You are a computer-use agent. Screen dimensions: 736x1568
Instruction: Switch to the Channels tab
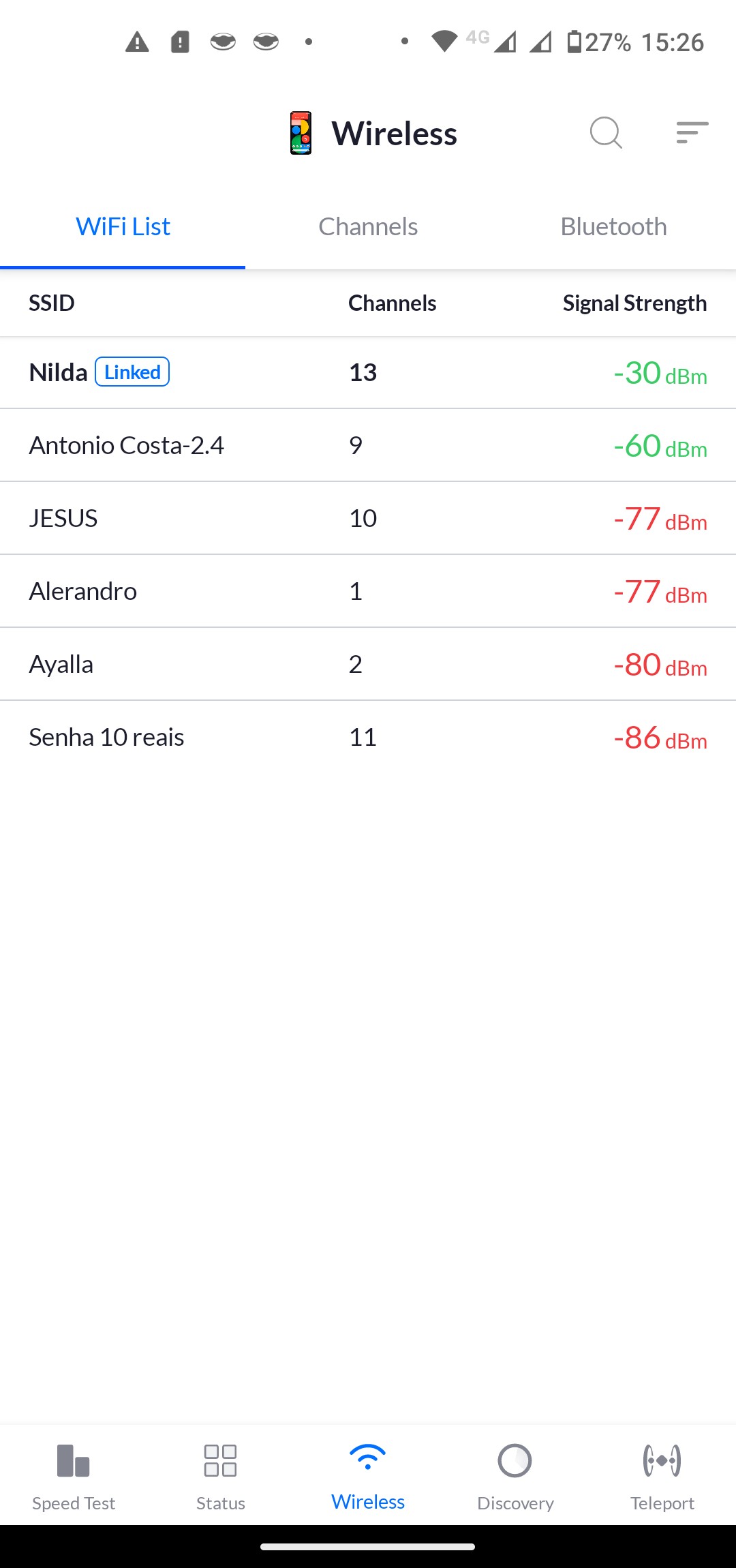click(368, 227)
